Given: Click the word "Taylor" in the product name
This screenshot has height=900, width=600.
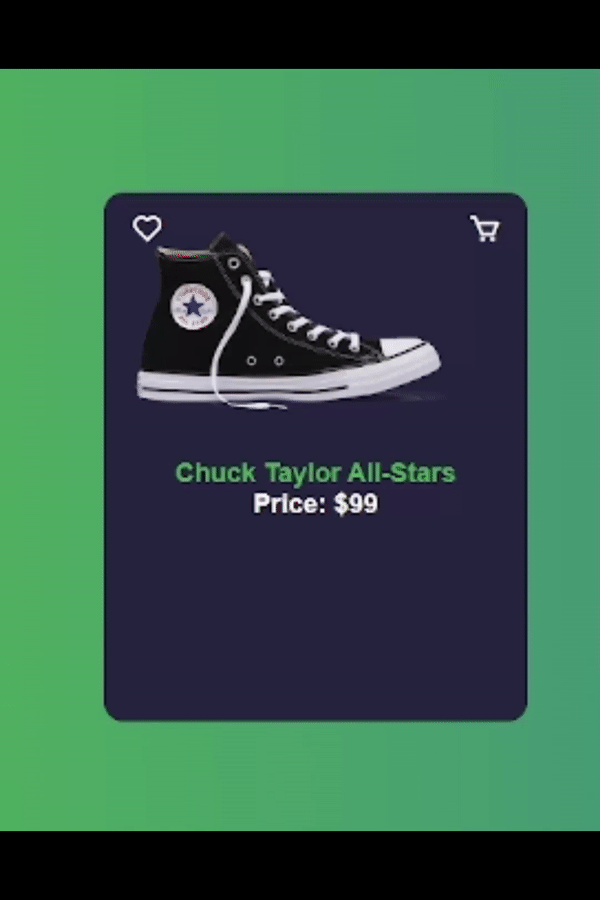Looking at the screenshot, I should (303, 474).
